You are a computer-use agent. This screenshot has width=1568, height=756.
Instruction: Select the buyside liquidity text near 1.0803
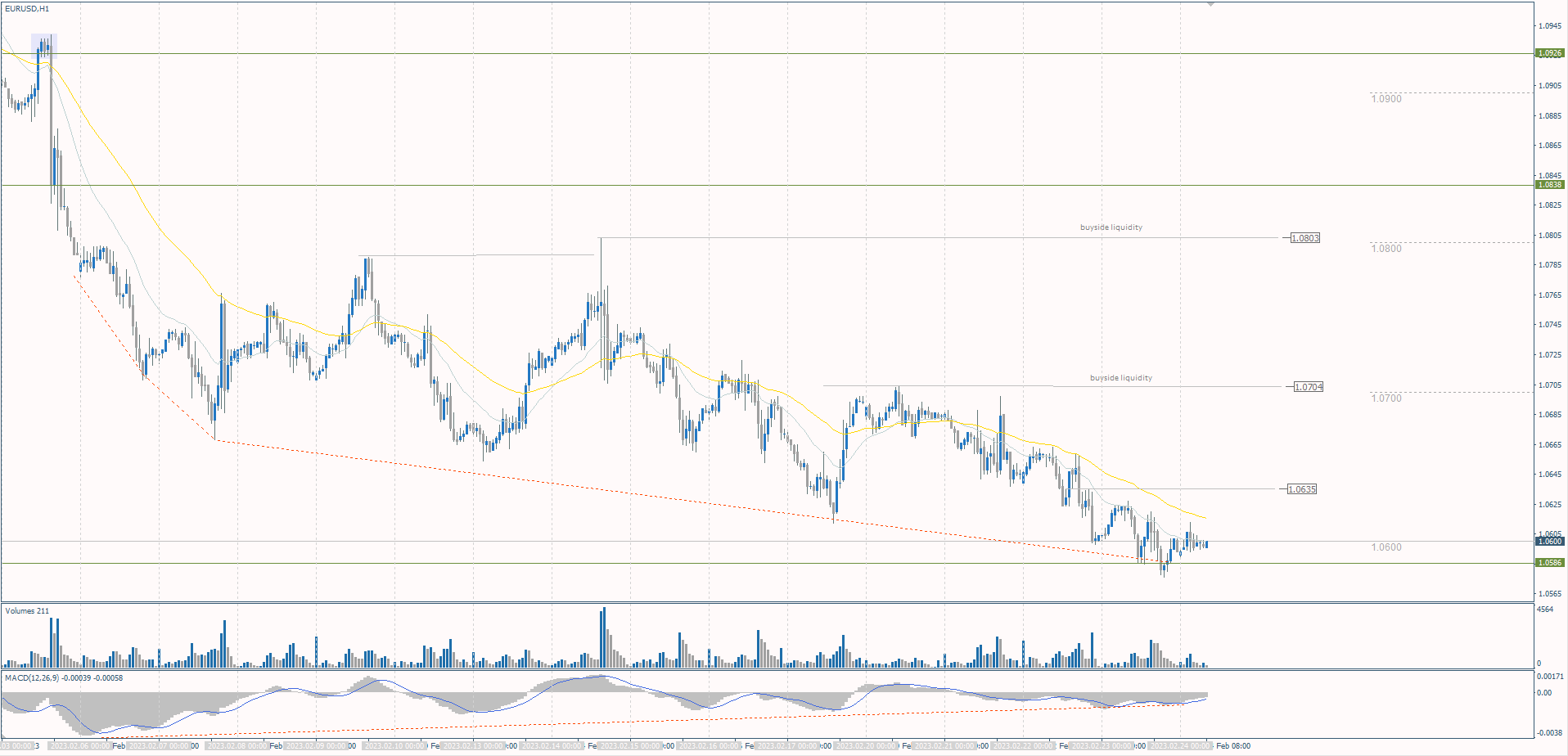coord(1111,227)
